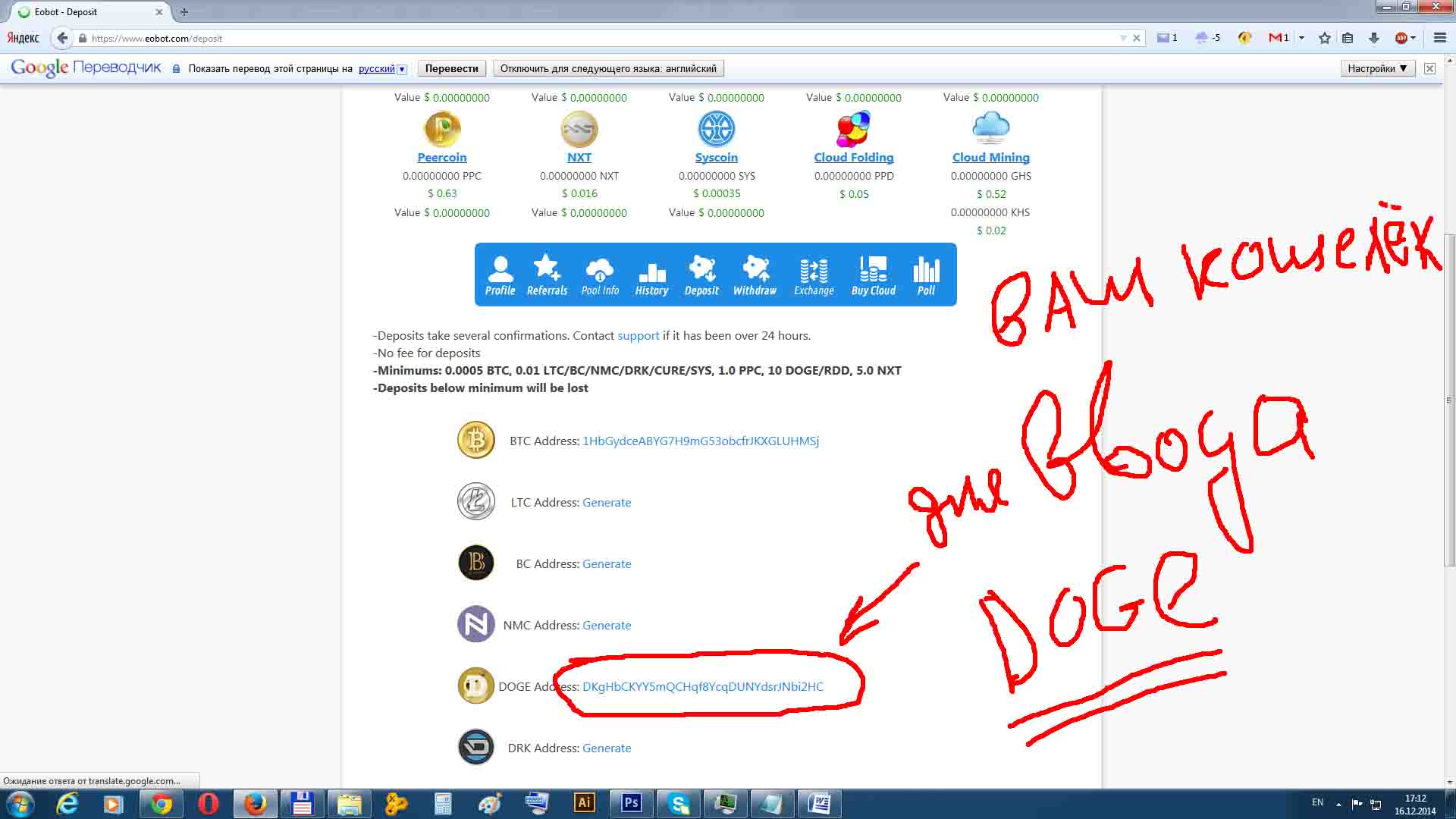Go back with the browser back arrow
The width and height of the screenshot is (1456, 819).
coord(62,38)
